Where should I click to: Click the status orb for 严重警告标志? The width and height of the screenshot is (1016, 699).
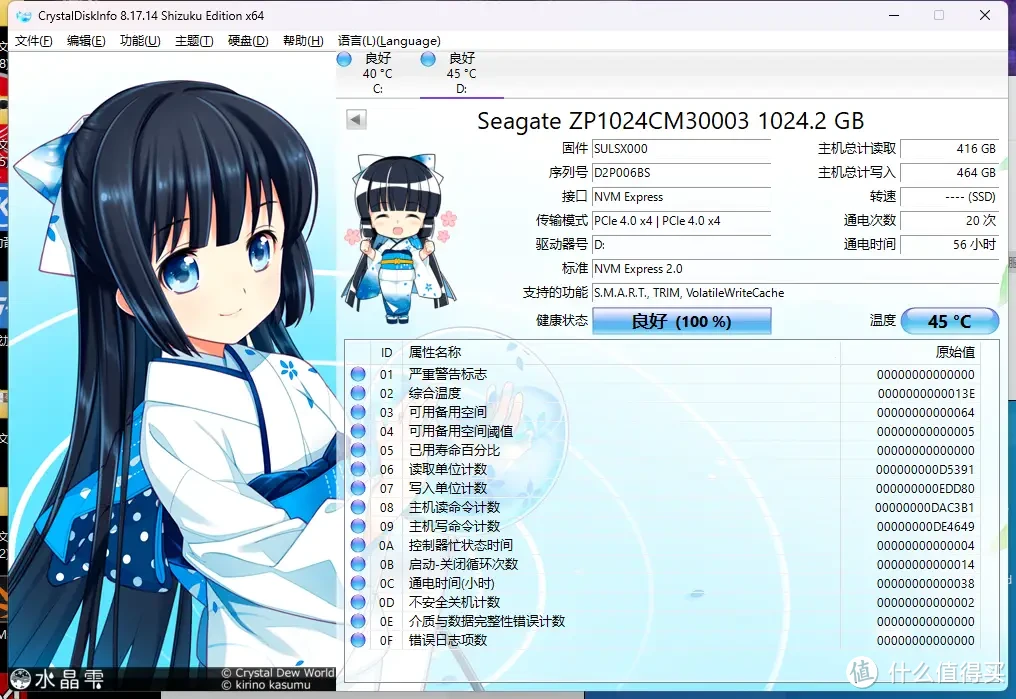[x=358, y=374]
